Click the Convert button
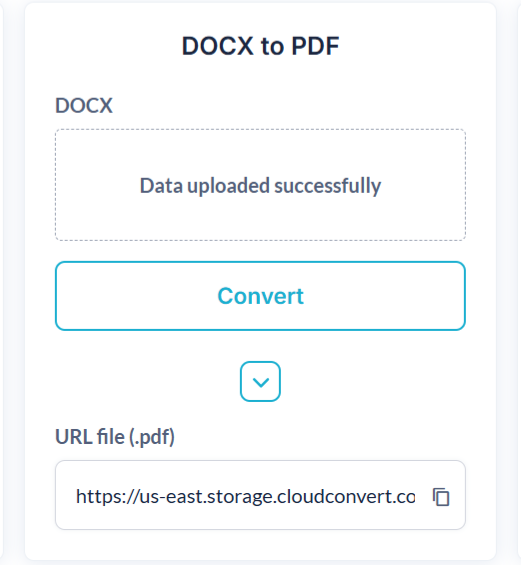This screenshot has height=565, width=521. [x=260, y=296]
